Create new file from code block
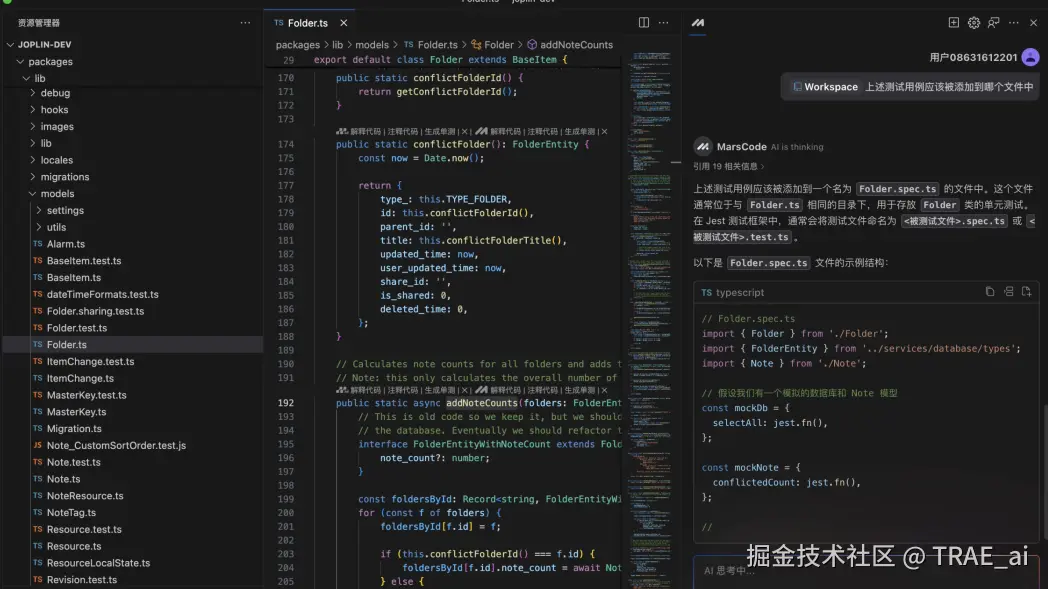Image resolution: width=1048 pixels, height=589 pixels. (x=1027, y=292)
